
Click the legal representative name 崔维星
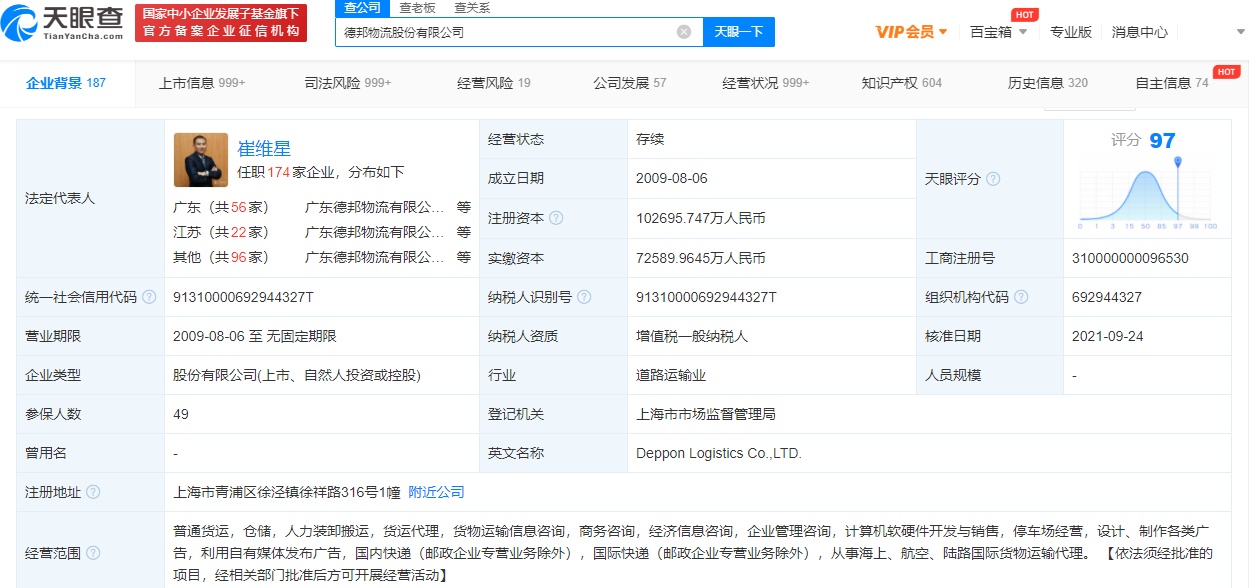click(x=264, y=149)
